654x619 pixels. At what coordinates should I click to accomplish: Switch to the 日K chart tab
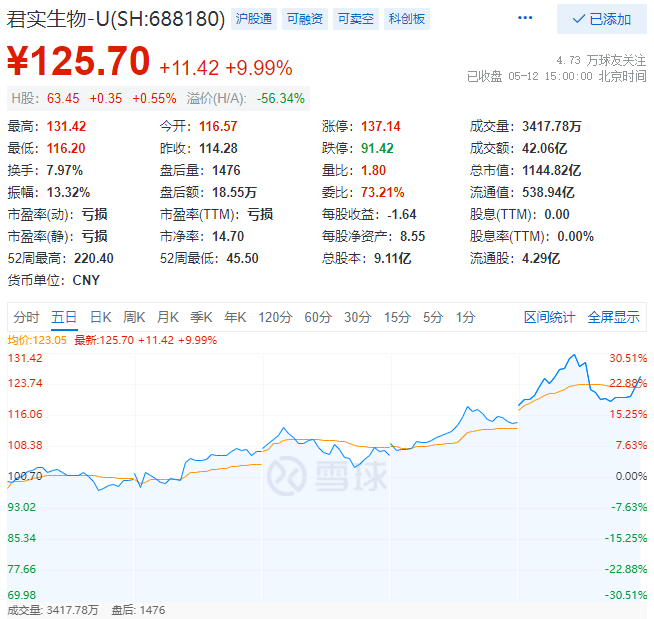pyautogui.click(x=101, y=317)
